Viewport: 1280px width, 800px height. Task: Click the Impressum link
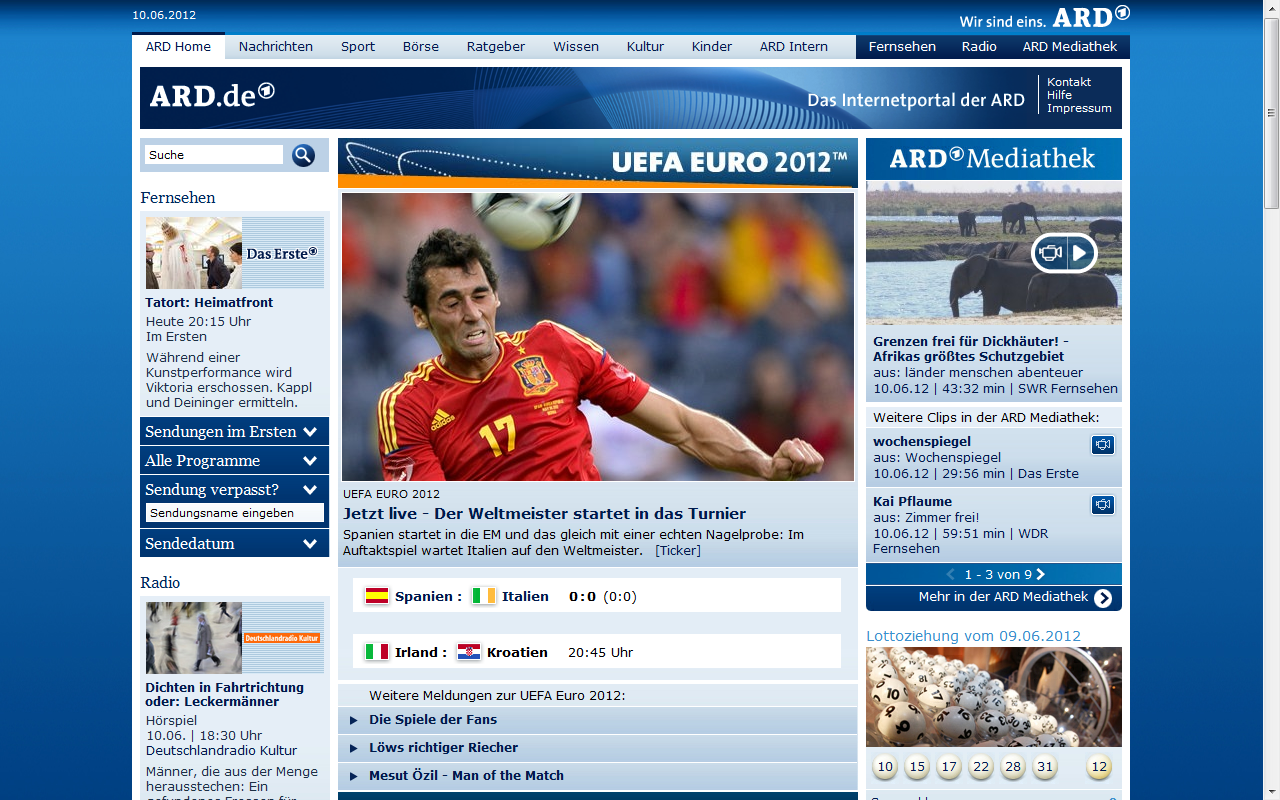point(1079,108)
